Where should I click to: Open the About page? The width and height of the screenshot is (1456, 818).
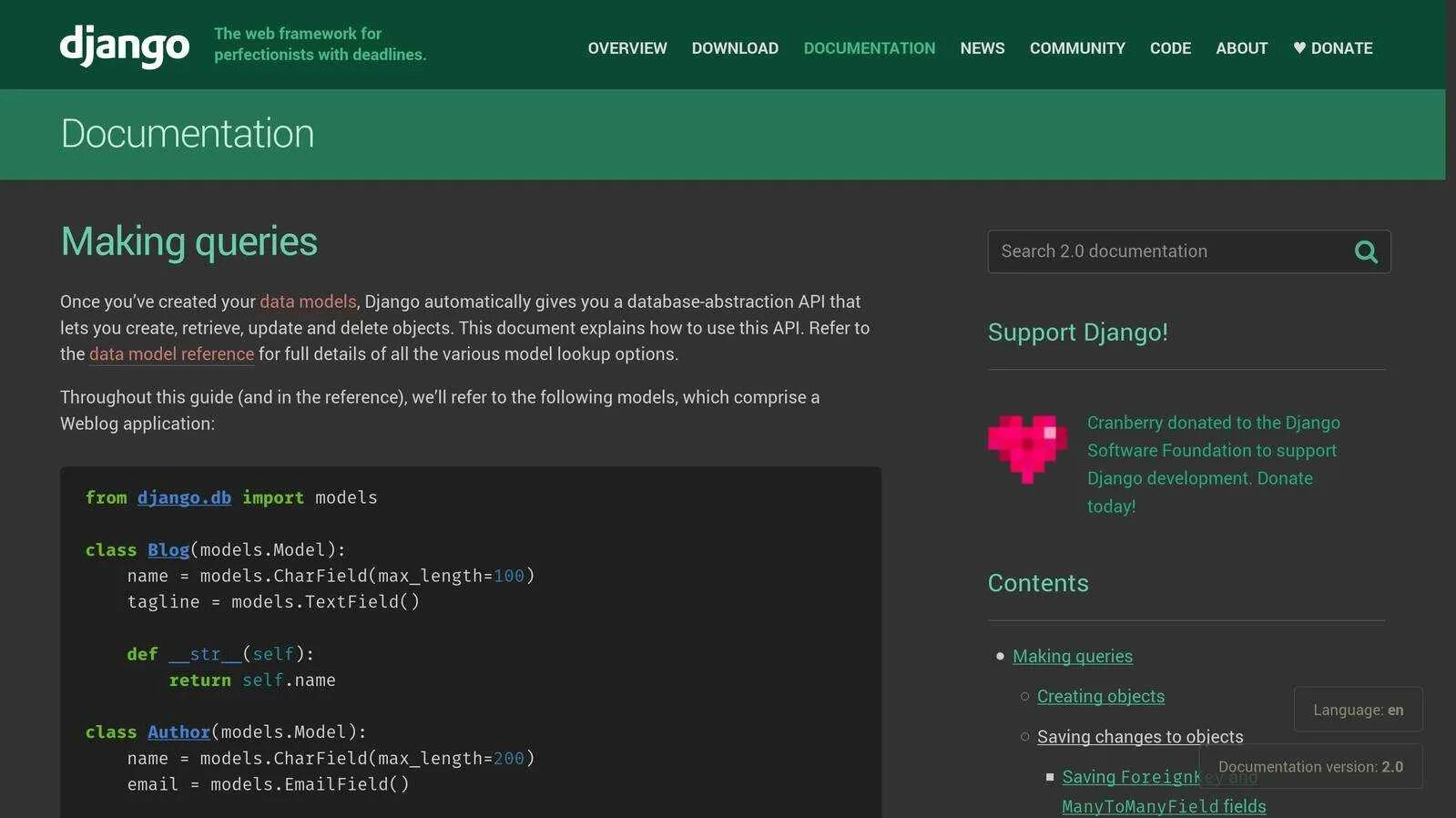(1241, 48)
